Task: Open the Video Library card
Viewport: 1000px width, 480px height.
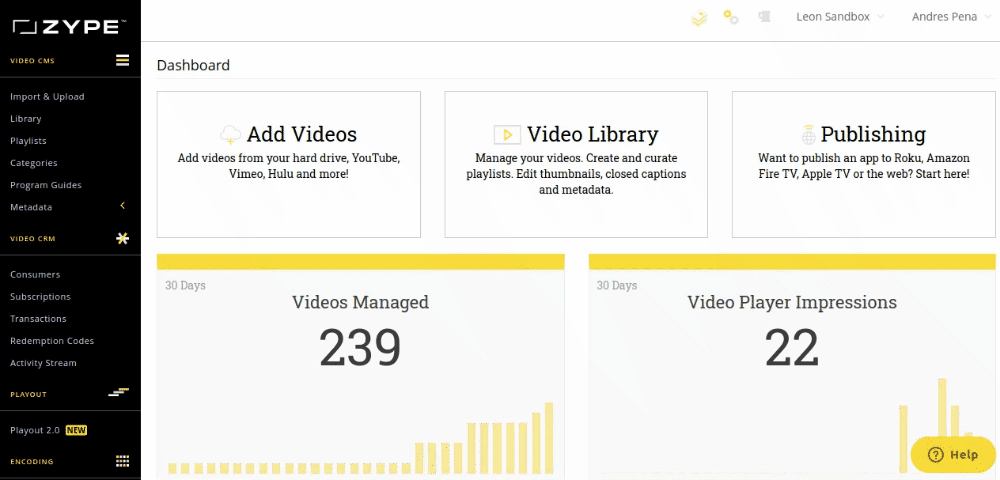Action: (576, 164)
